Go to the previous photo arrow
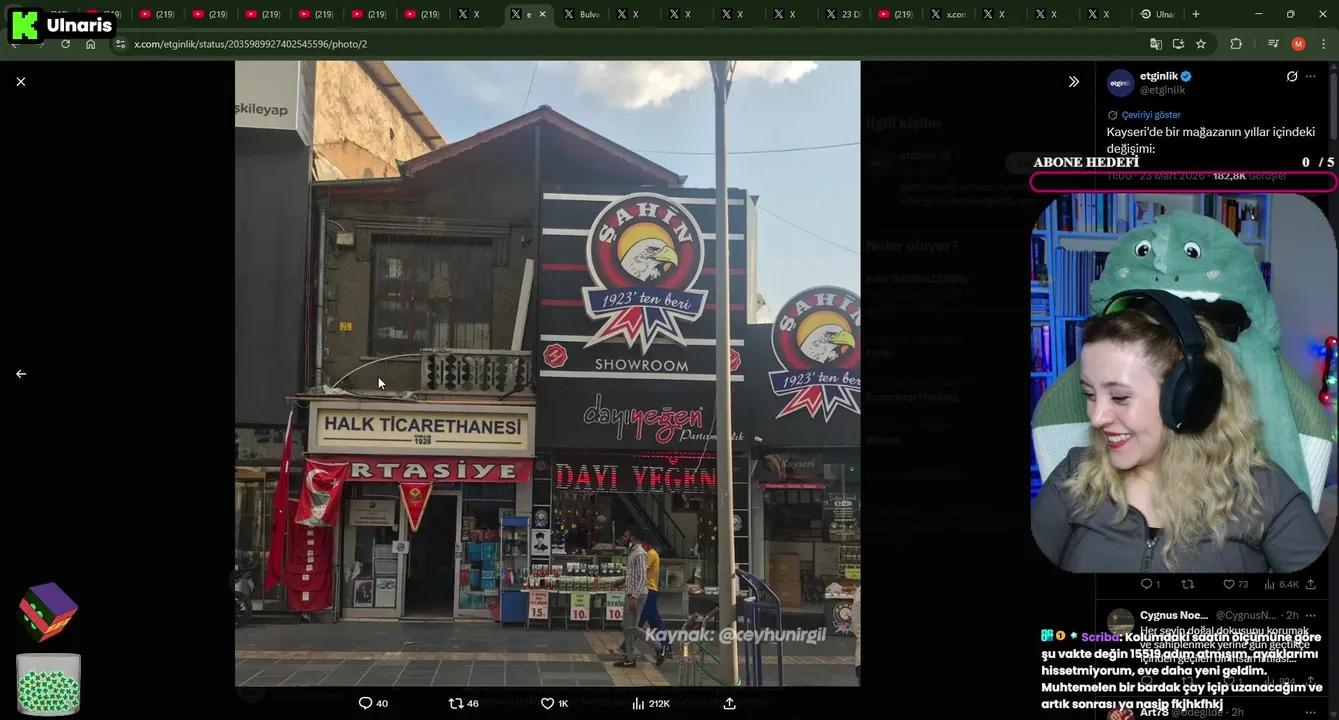 (x=21, y=374)
